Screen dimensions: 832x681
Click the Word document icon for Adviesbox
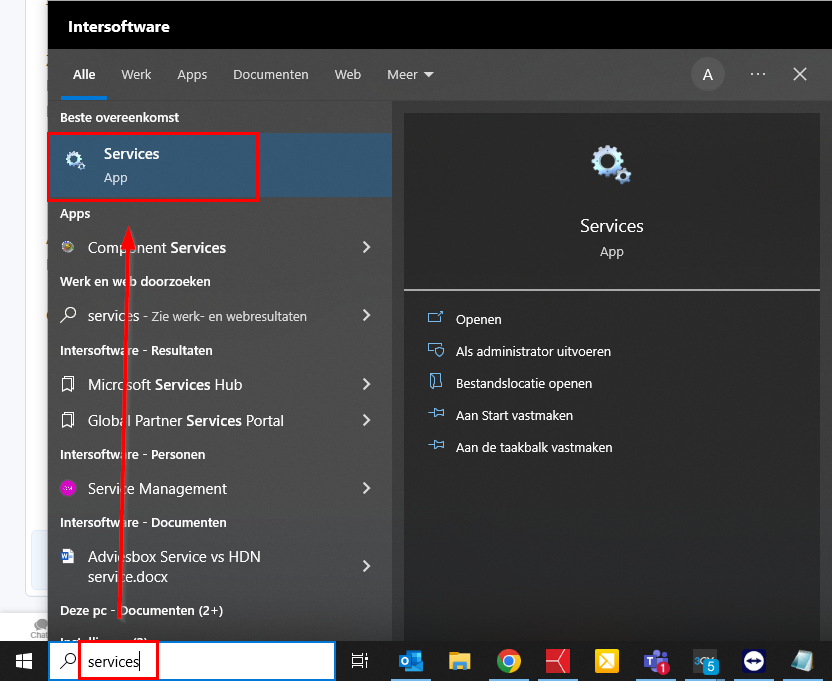click(x=67, y=556)
